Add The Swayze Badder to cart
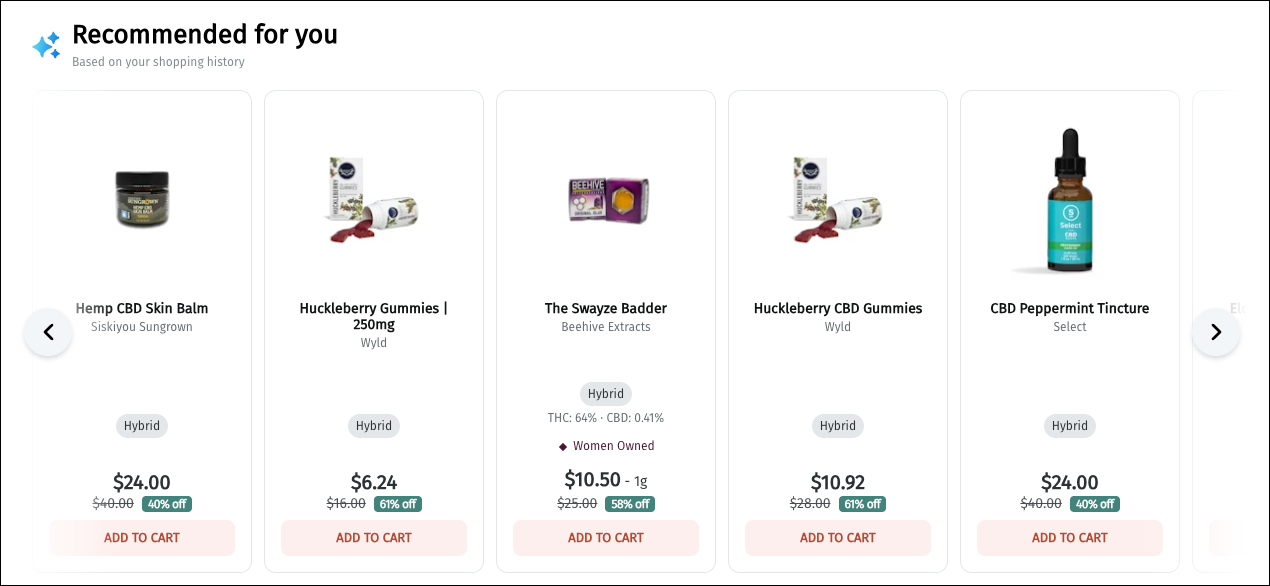1270x586 pixels. tap(606, 538)
